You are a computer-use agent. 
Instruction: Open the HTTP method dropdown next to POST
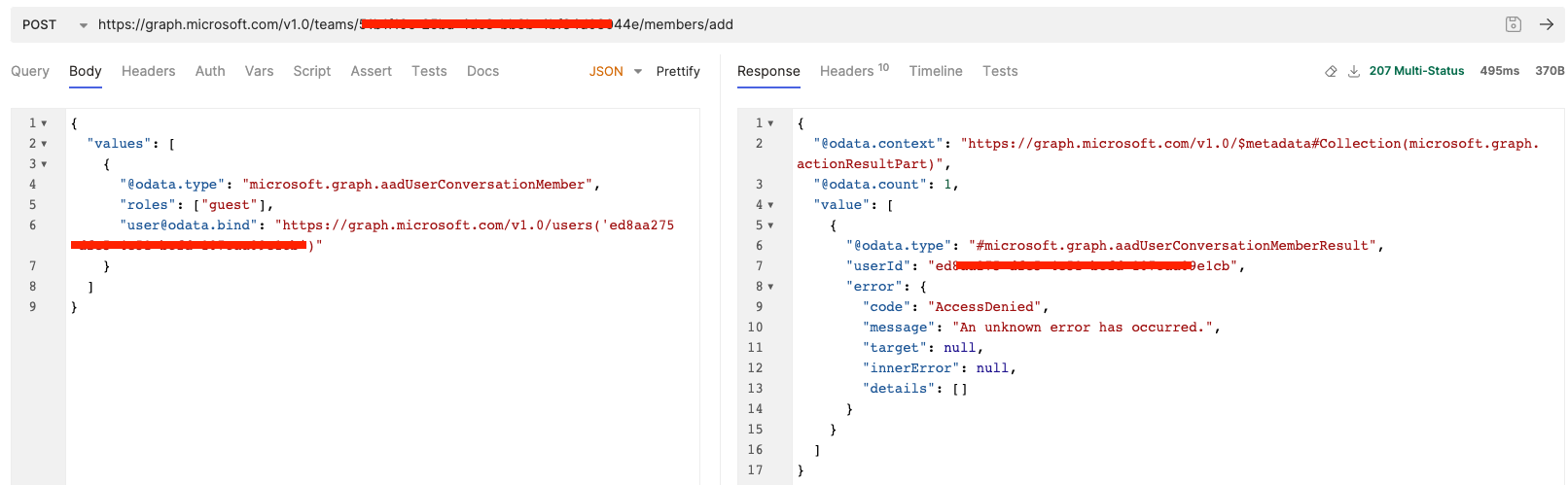coord(84,25)
